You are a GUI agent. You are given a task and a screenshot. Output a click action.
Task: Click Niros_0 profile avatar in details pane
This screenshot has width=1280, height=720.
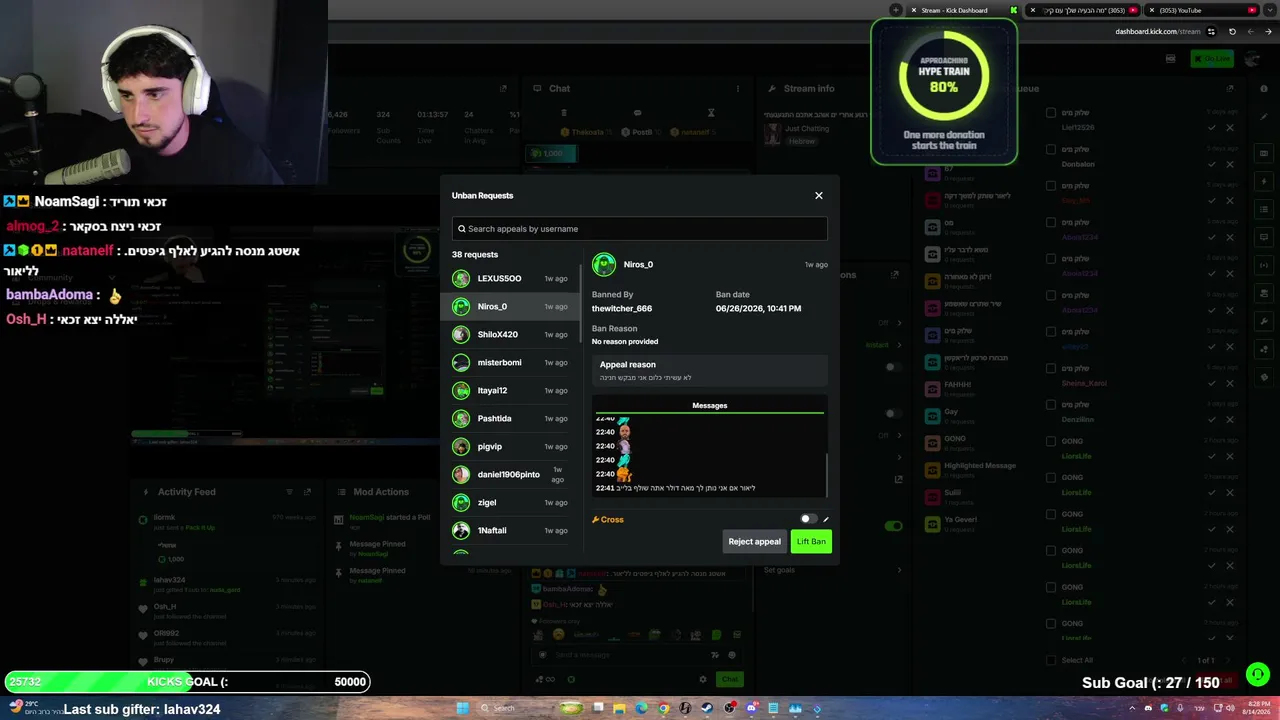(x=604, y=265)
